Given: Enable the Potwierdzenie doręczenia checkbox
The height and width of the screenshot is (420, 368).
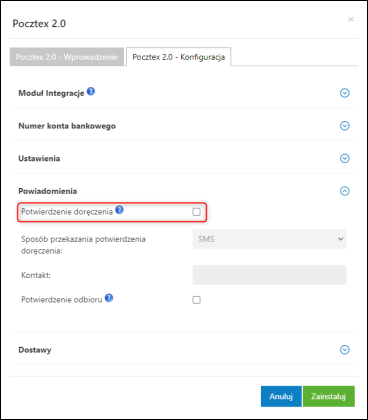Looking at the screenshot, I should 197,212.
